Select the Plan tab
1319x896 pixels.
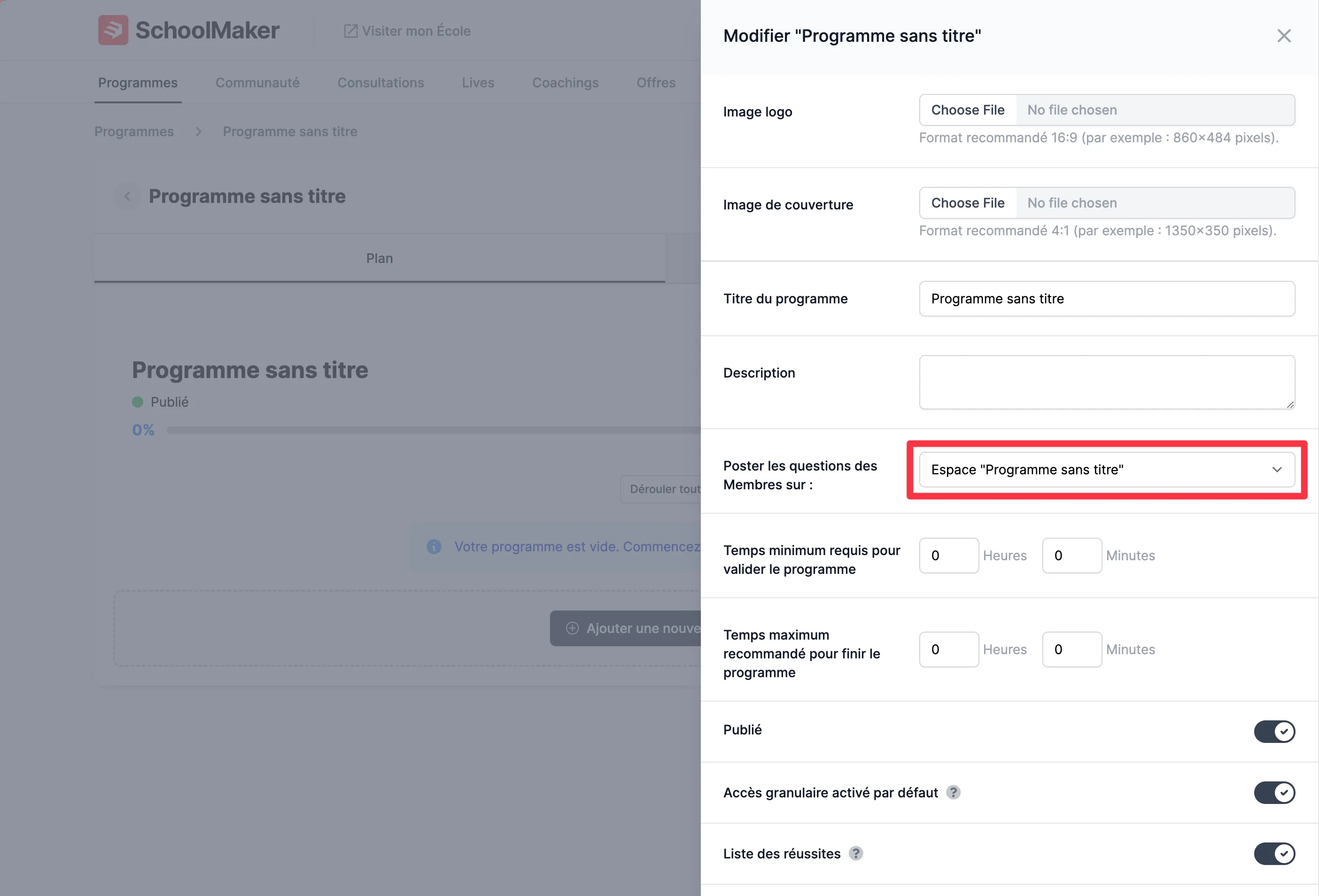(380, 258)
